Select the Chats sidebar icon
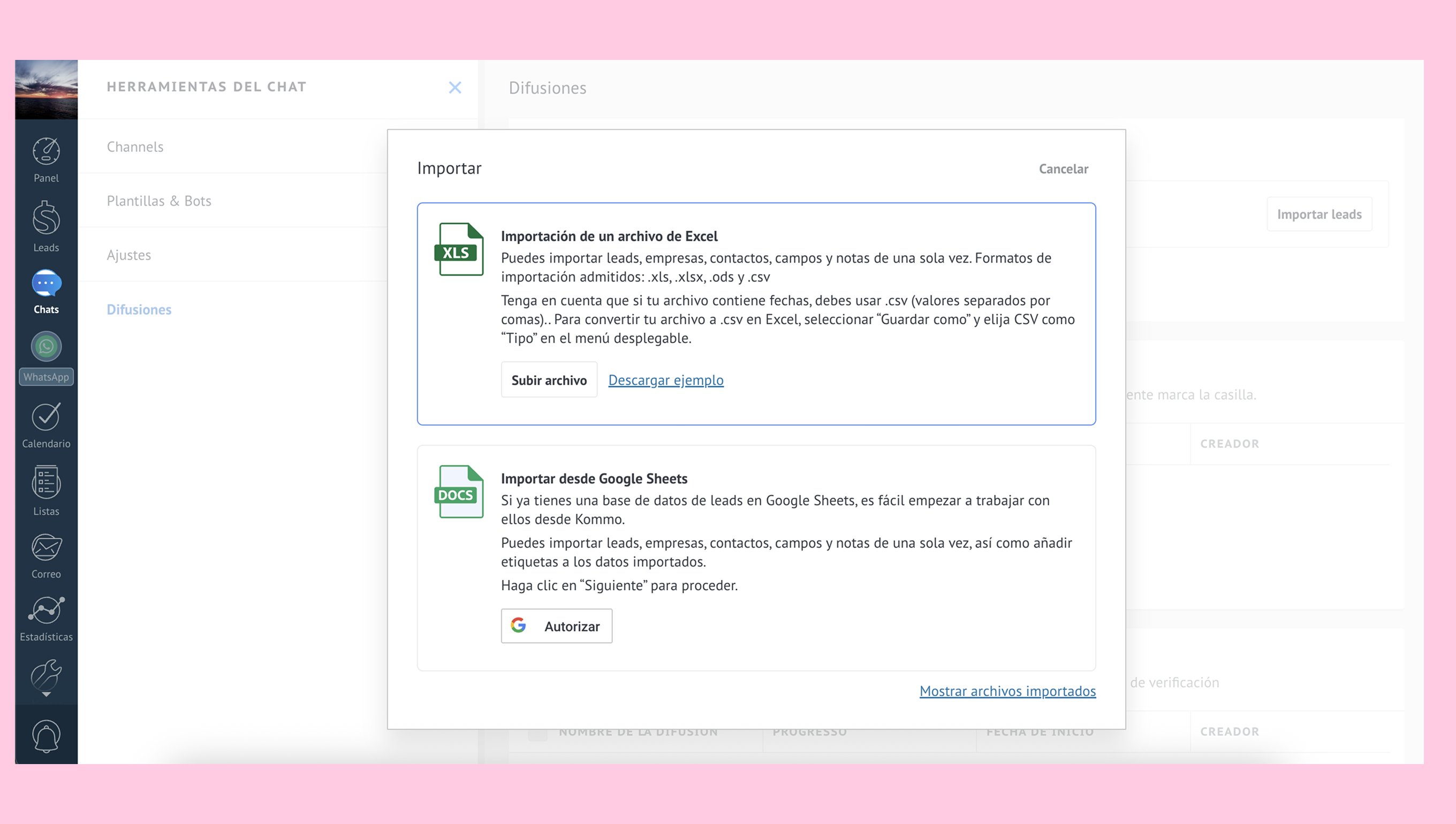The height and width of the screenshot is (824, 1456). tap(46, 284)
